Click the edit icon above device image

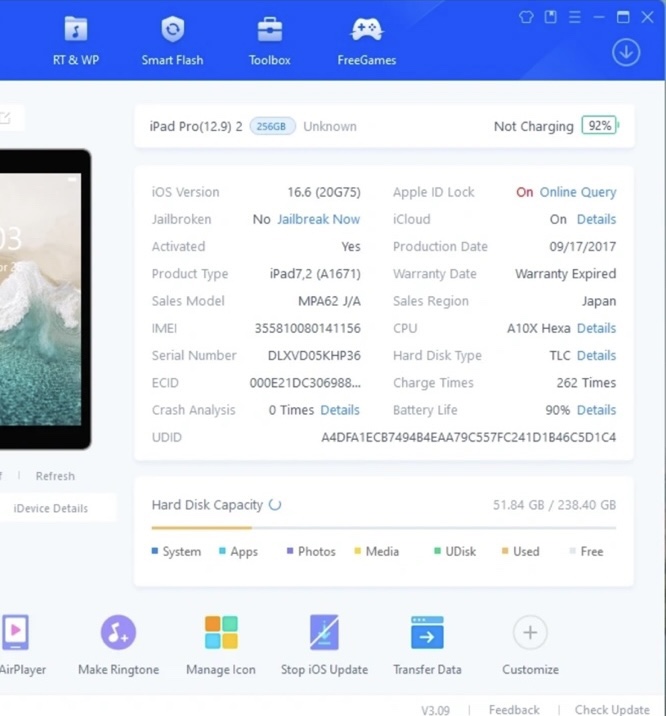click(x=5, y=117)
